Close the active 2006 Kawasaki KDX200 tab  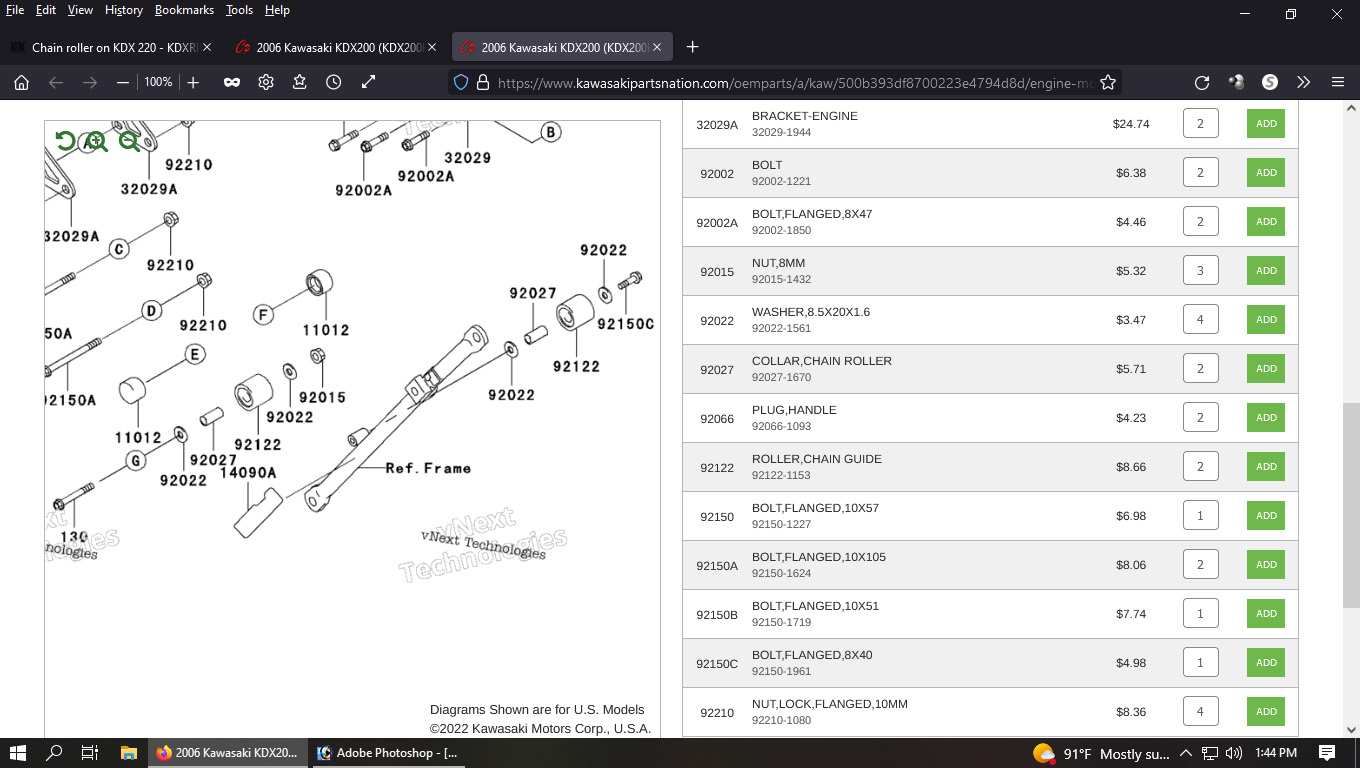(657, 47)
